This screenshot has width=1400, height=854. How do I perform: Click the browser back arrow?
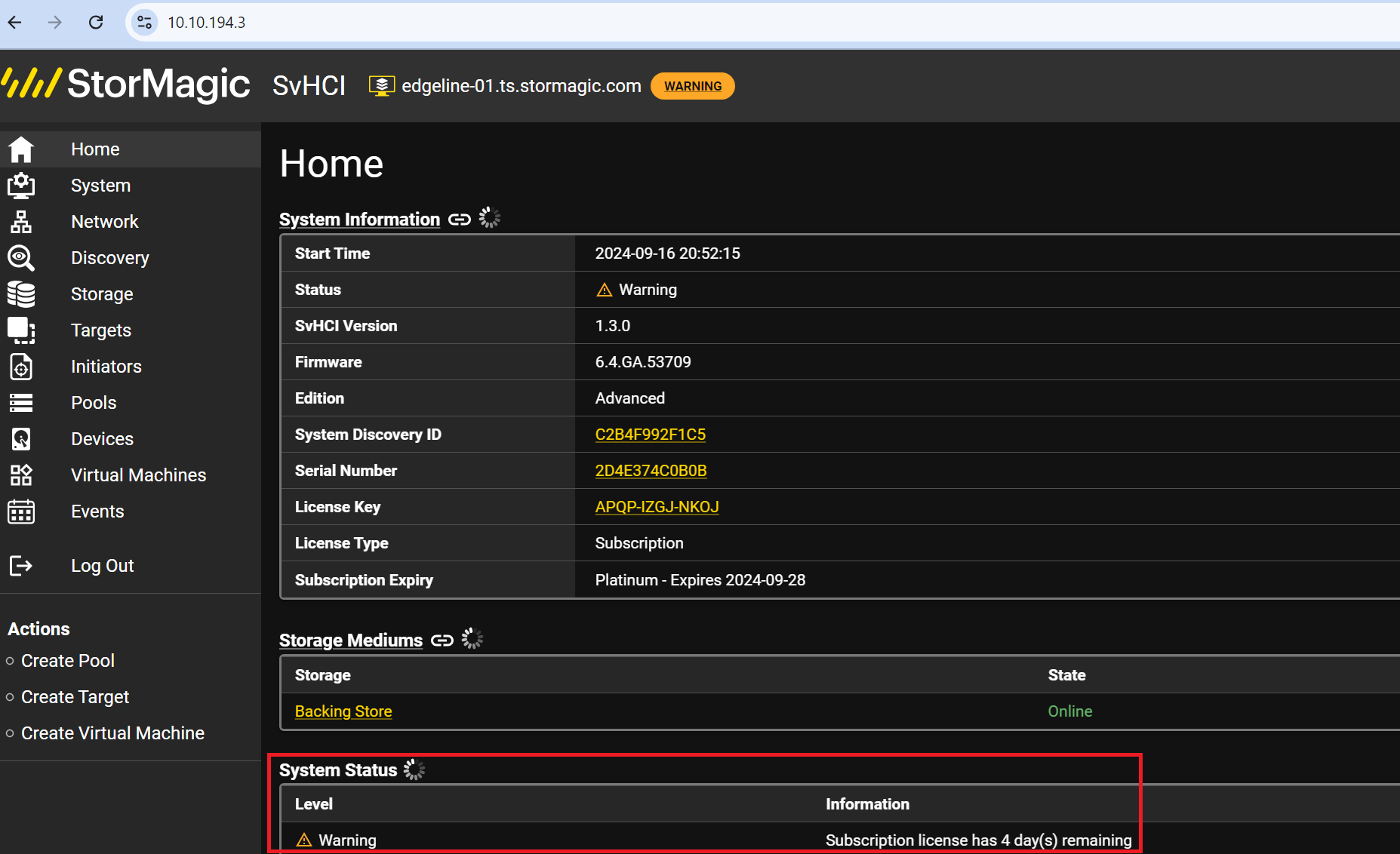pyautogui.click(x=15, y=23)
